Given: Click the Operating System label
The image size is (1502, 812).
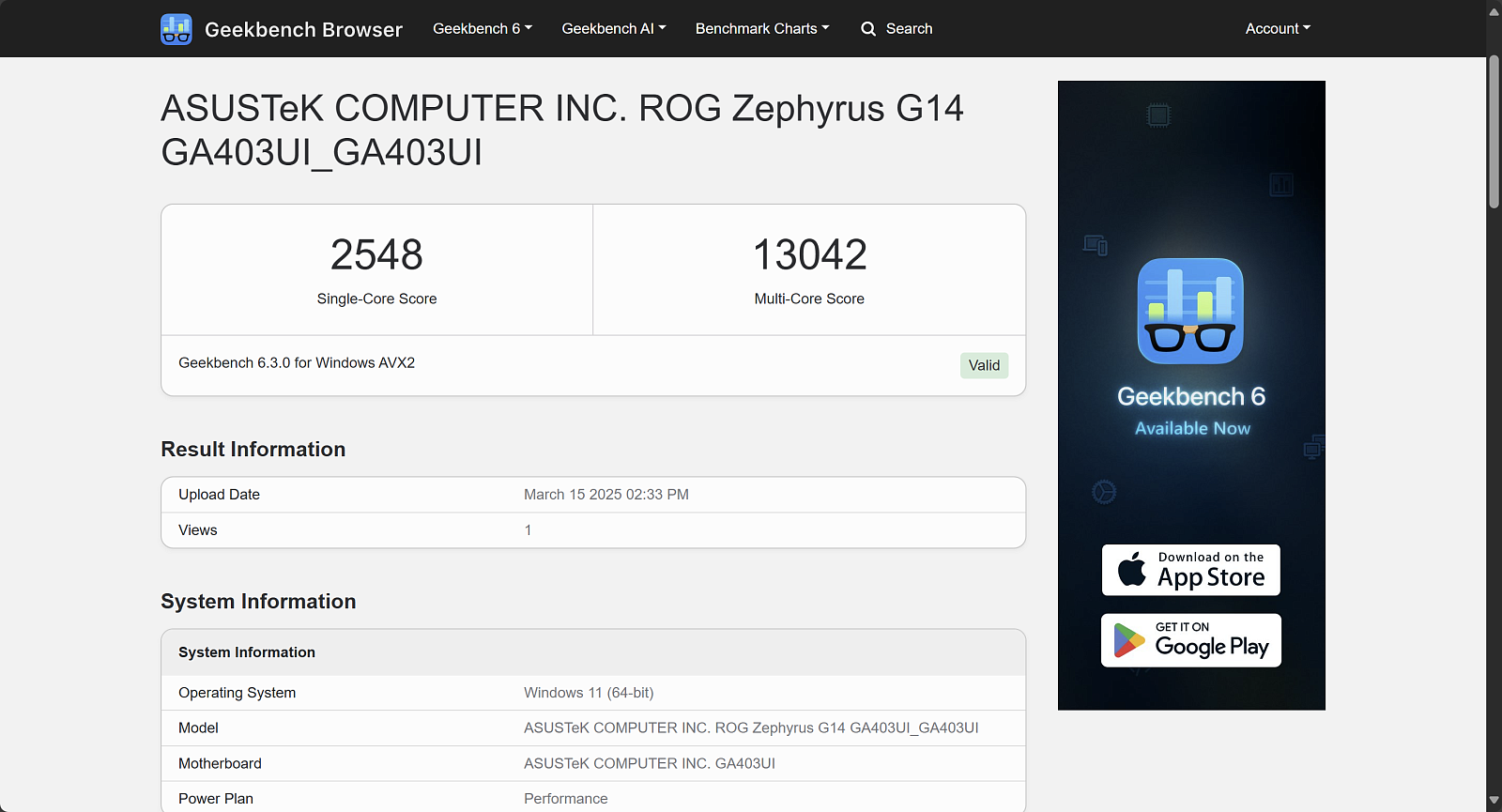Looking at the screenshot, I should pyautogui.click(x=237, y=693).
